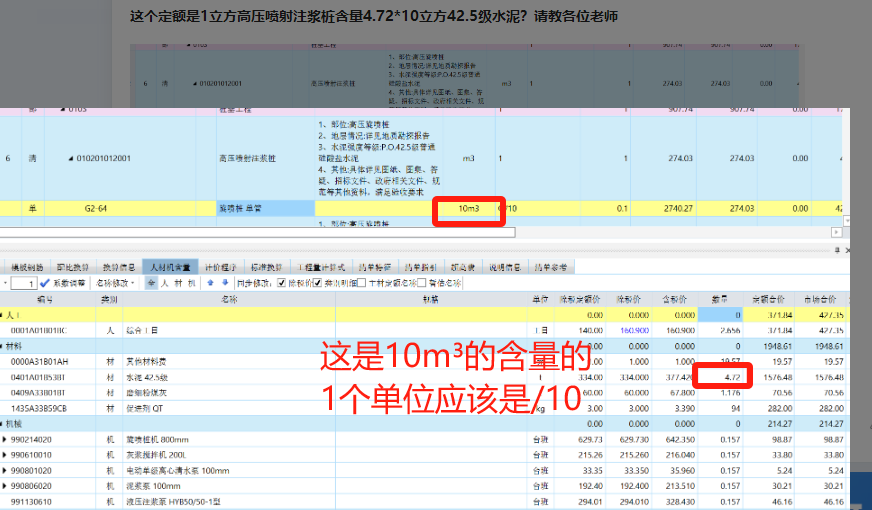Select the 机 (machine) filter button
Image resolution: width=872 pixels, height=510 pixels.
coord(191,283)
